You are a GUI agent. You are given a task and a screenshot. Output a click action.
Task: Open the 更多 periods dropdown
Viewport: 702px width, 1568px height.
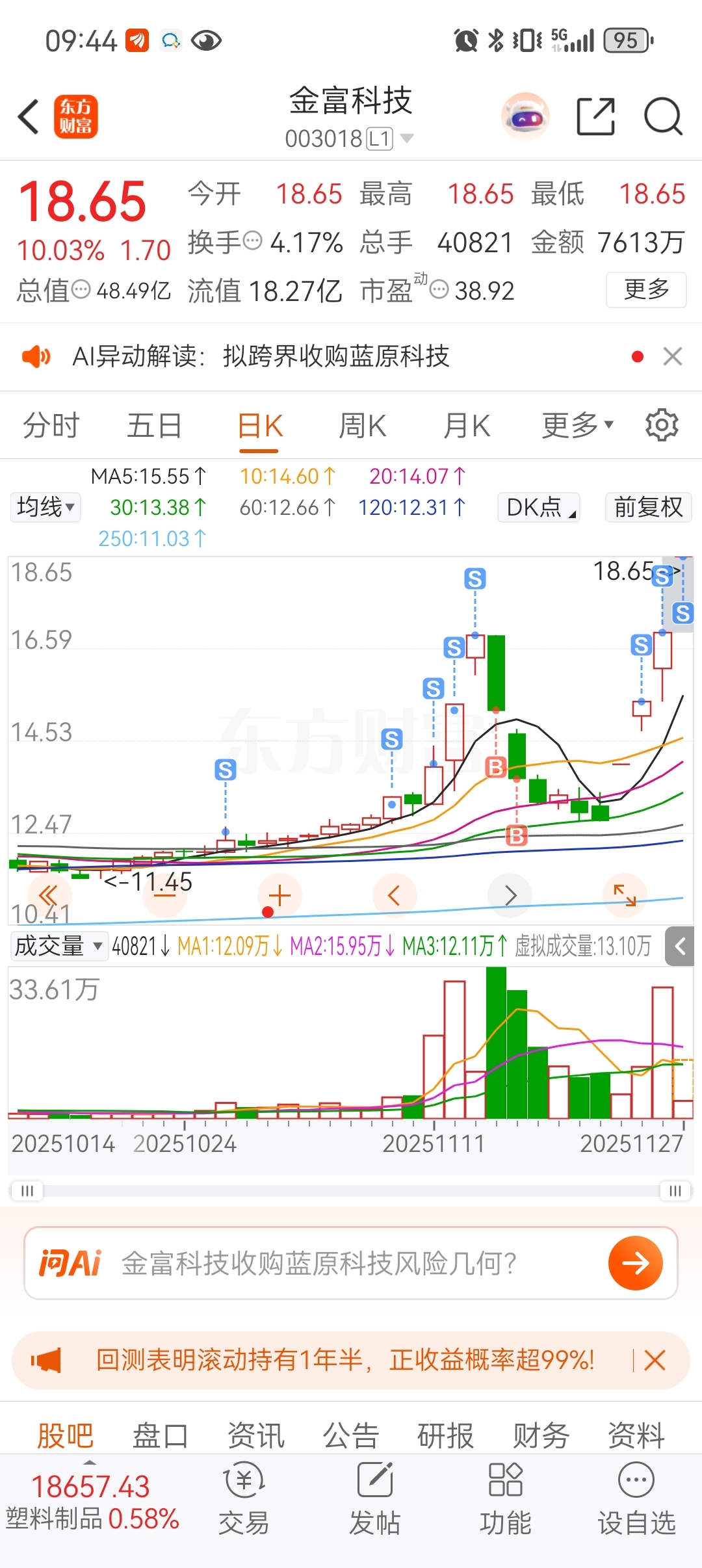[x=578, y=425]
